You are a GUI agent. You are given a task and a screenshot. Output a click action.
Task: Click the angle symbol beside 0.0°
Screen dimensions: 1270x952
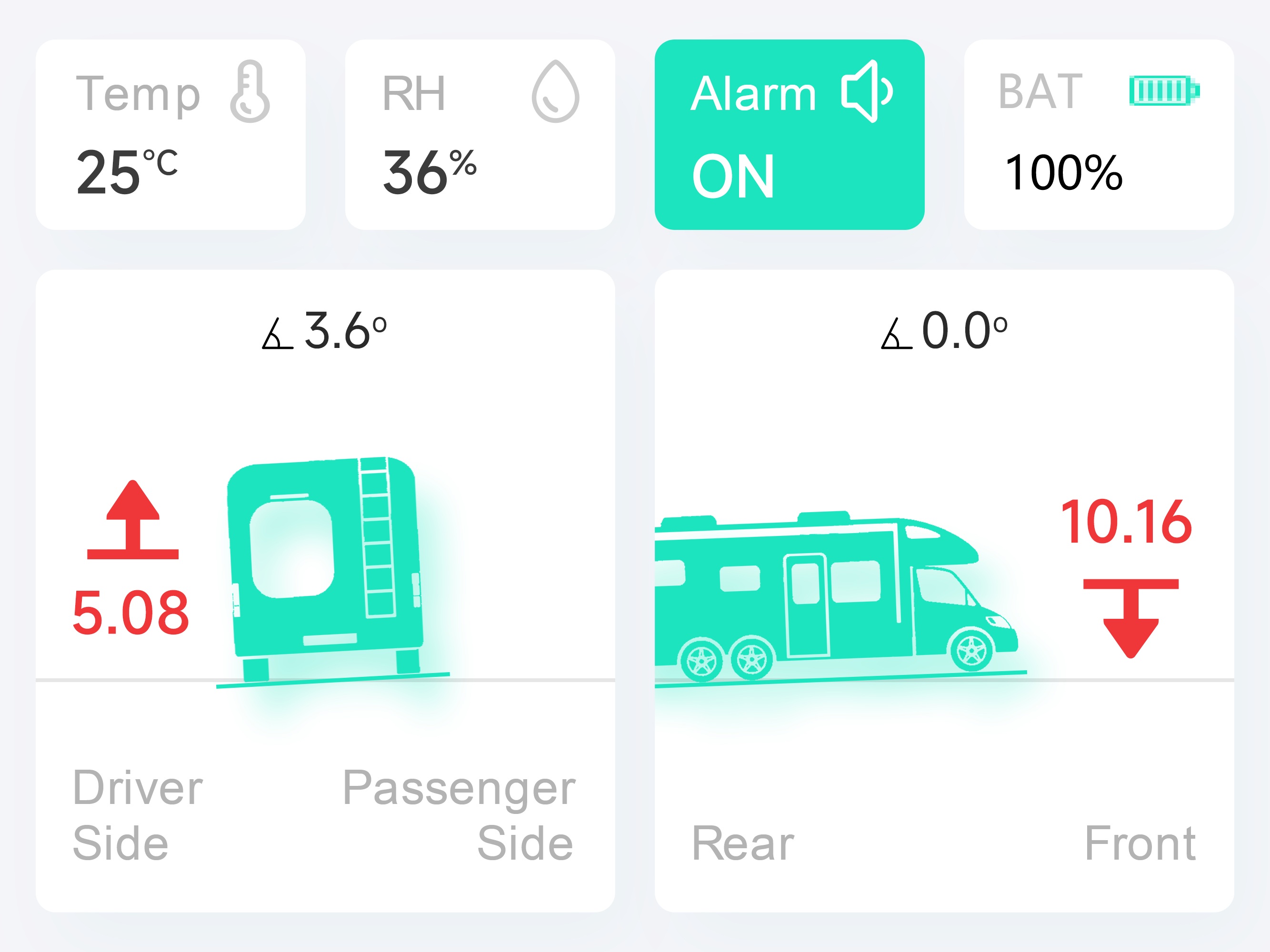coord(896,334)
